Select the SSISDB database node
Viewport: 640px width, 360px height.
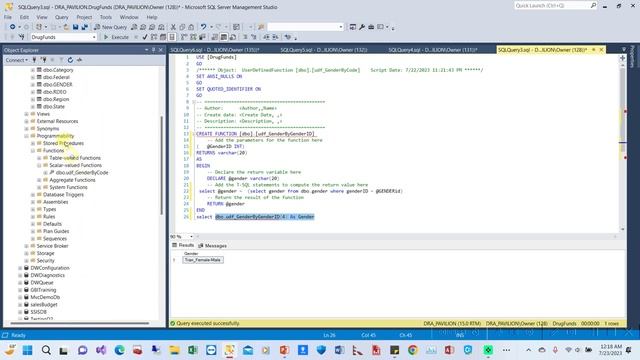coord(38,312)
